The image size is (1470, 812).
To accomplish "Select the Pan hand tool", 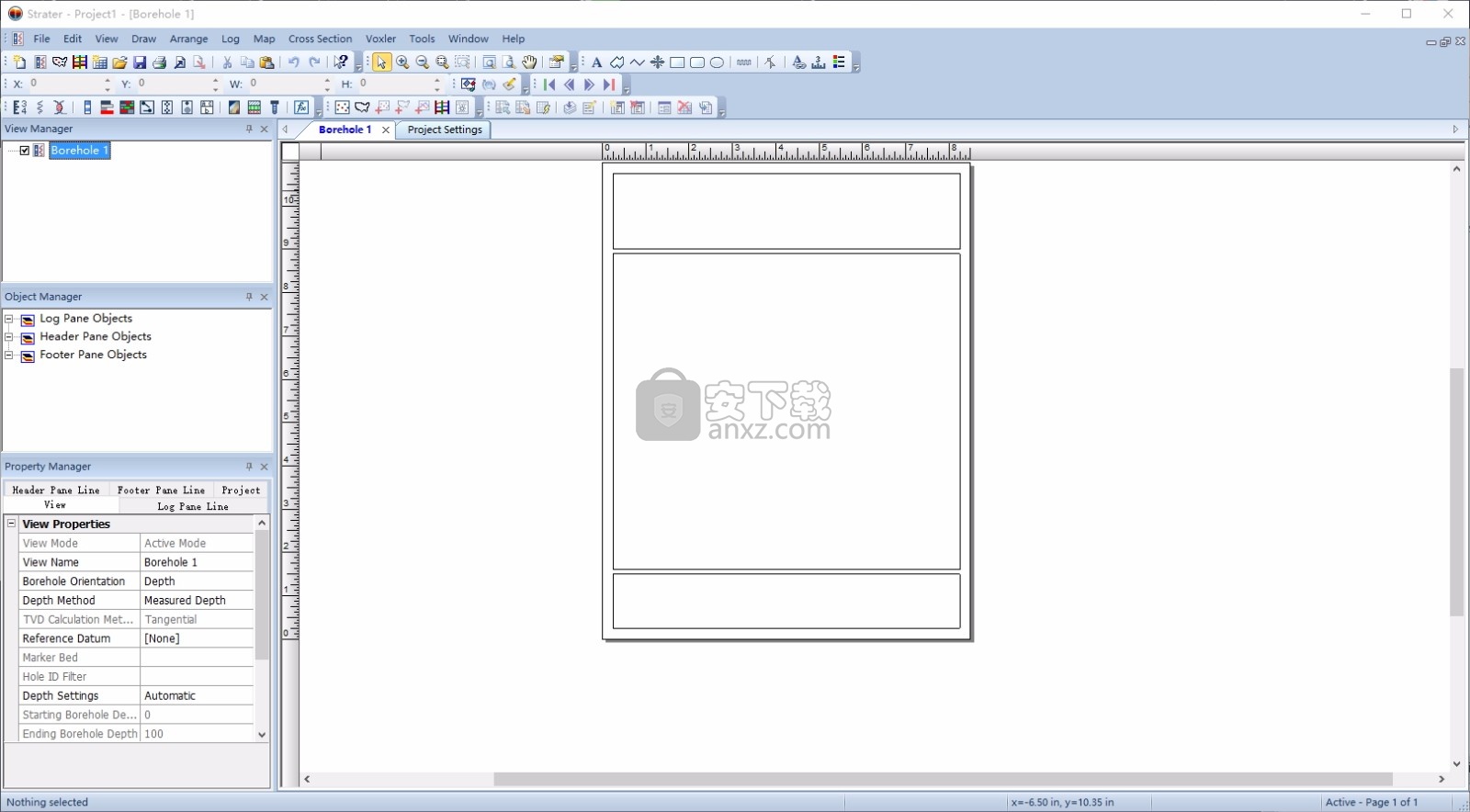I will (x=529, y=62).
